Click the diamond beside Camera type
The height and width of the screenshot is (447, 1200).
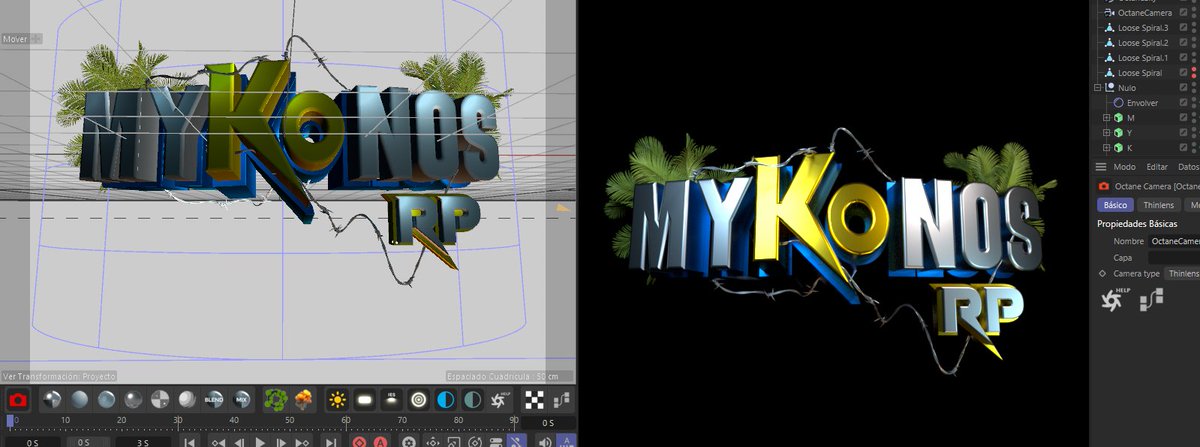[x=1101, y=273]
